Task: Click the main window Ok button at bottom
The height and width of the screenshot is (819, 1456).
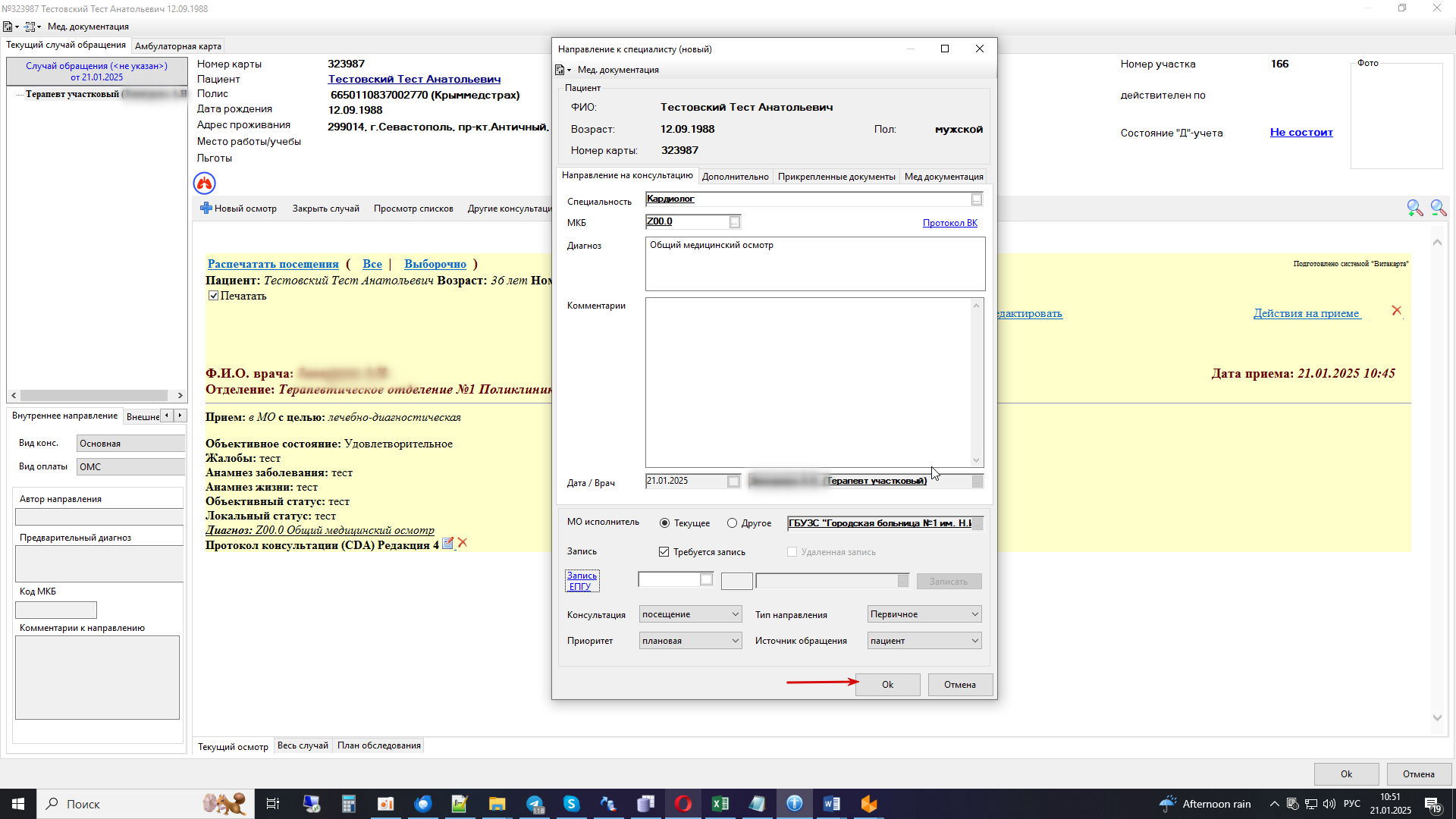Action: pos(1346,774)
